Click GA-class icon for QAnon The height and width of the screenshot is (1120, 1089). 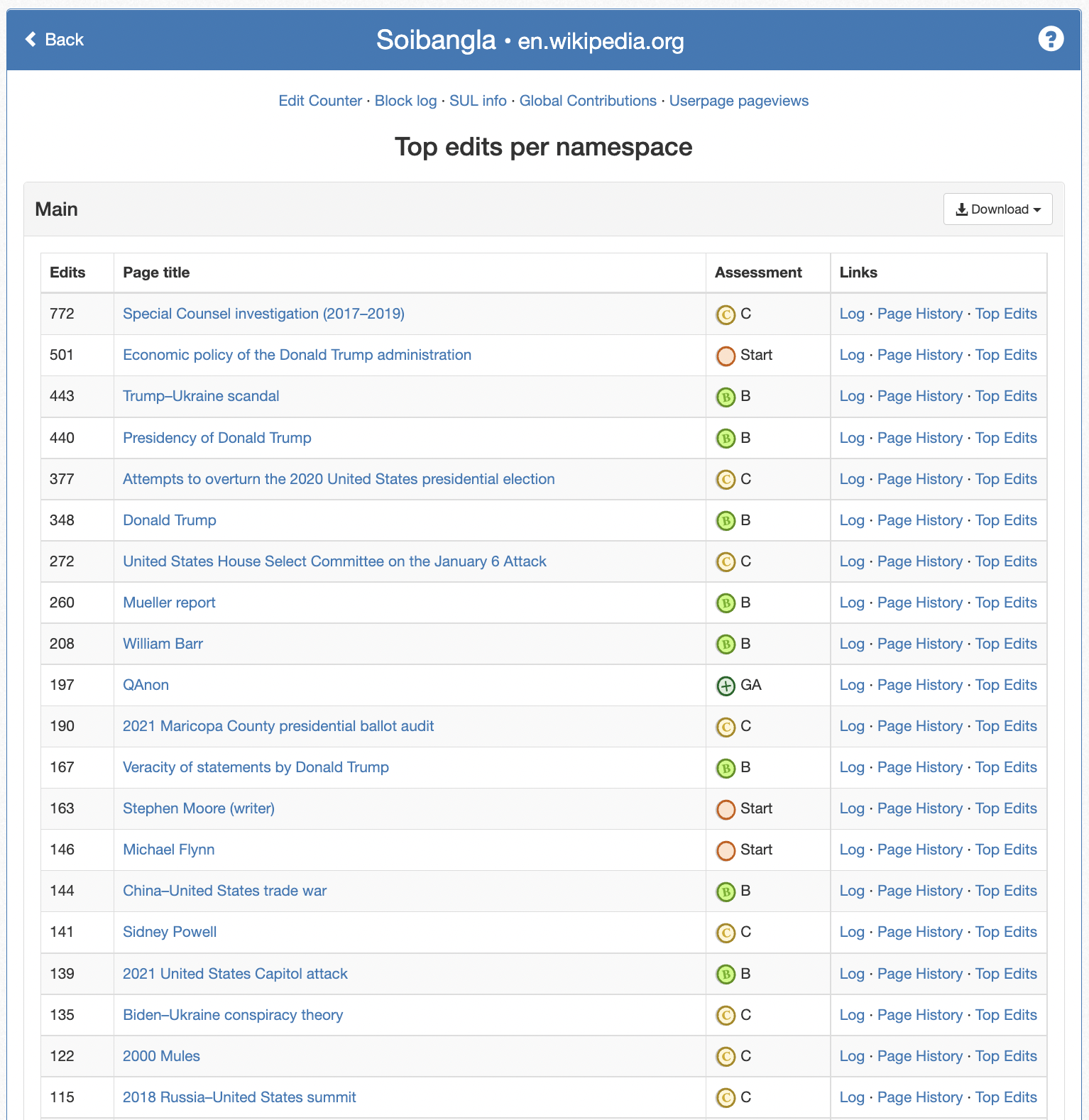click(726, 686)
